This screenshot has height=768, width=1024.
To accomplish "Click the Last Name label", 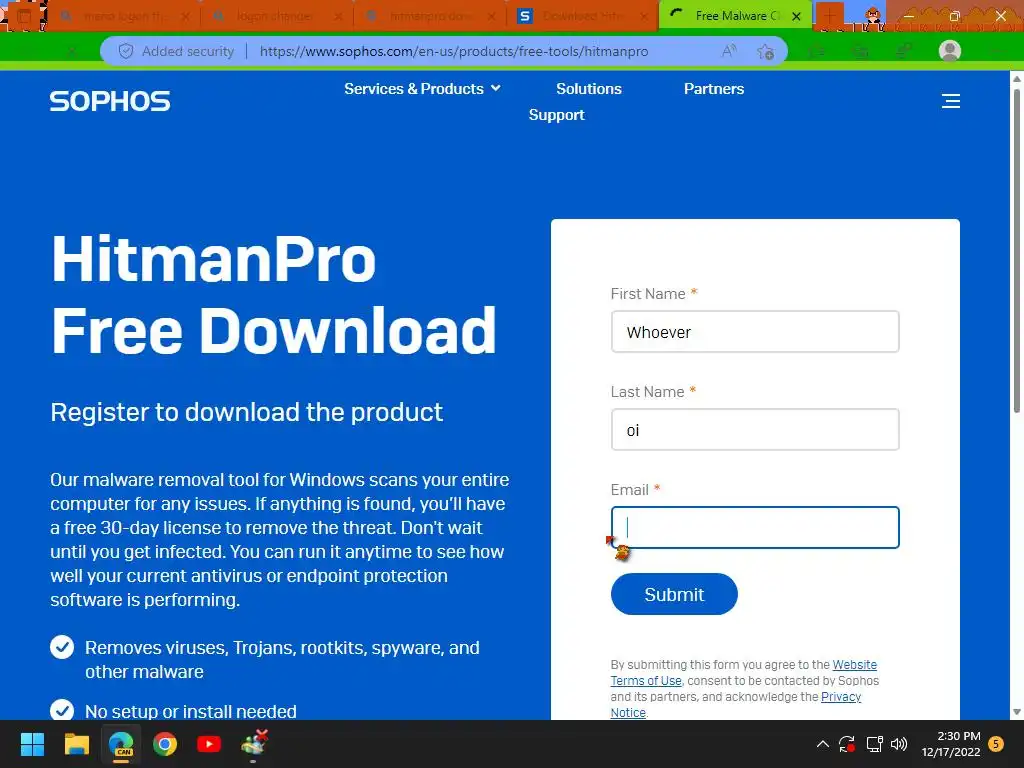I will (x=647, y=392).
